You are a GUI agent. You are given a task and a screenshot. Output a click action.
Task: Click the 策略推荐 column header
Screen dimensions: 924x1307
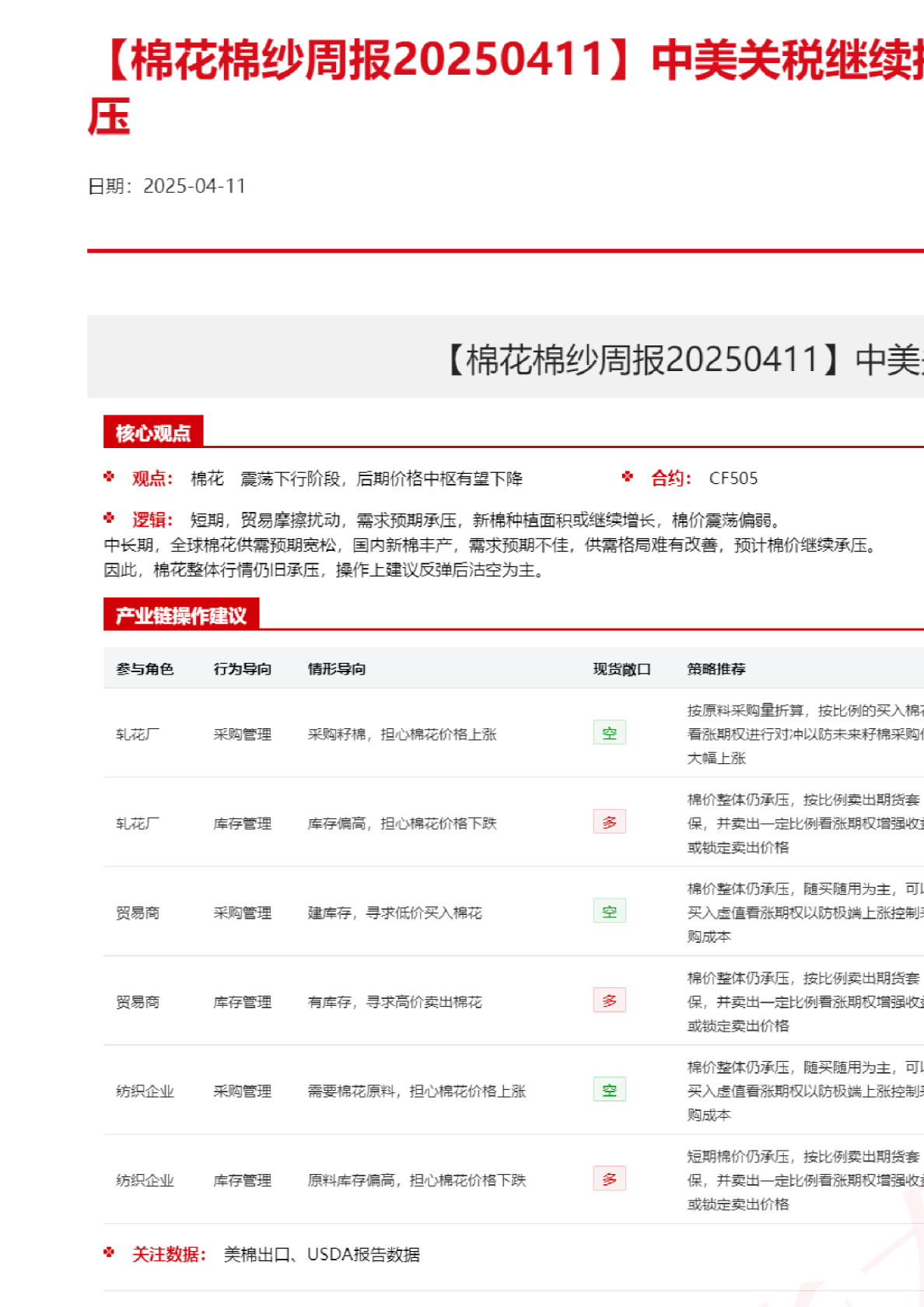pos(716,669)
